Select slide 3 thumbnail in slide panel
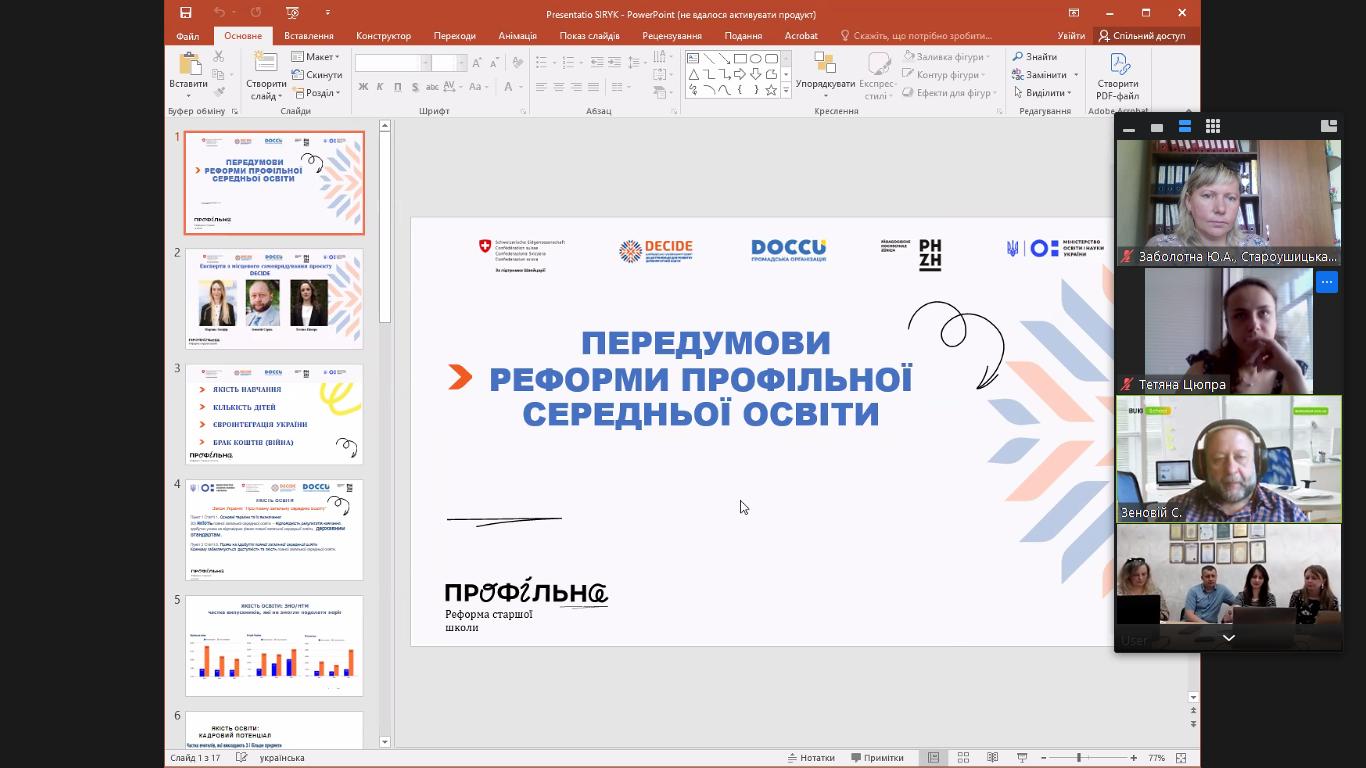Image resolution: width=1366 pixels, height=768 pixels. tap(274, 414)
